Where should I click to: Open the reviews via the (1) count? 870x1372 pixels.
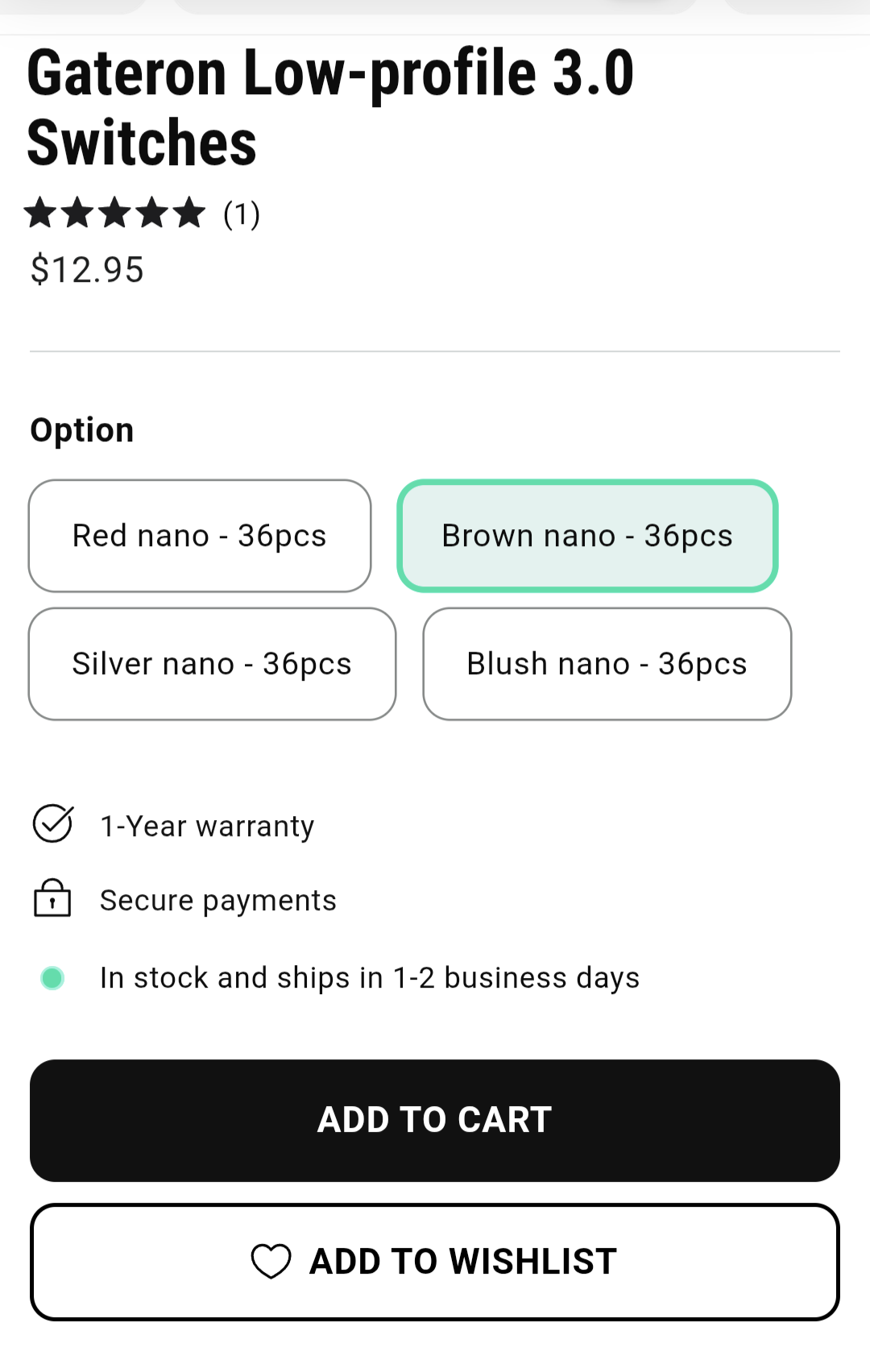point(242,214)
